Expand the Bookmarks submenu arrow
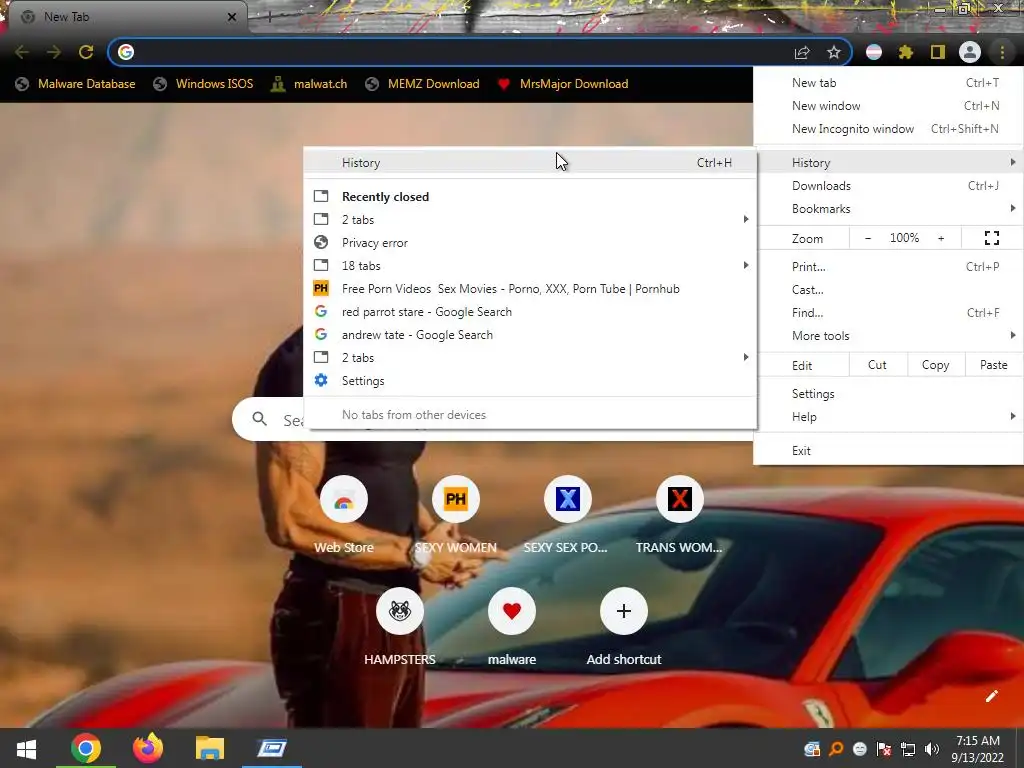This screenshot has height=768, width=1024. tap(1012, 208)
